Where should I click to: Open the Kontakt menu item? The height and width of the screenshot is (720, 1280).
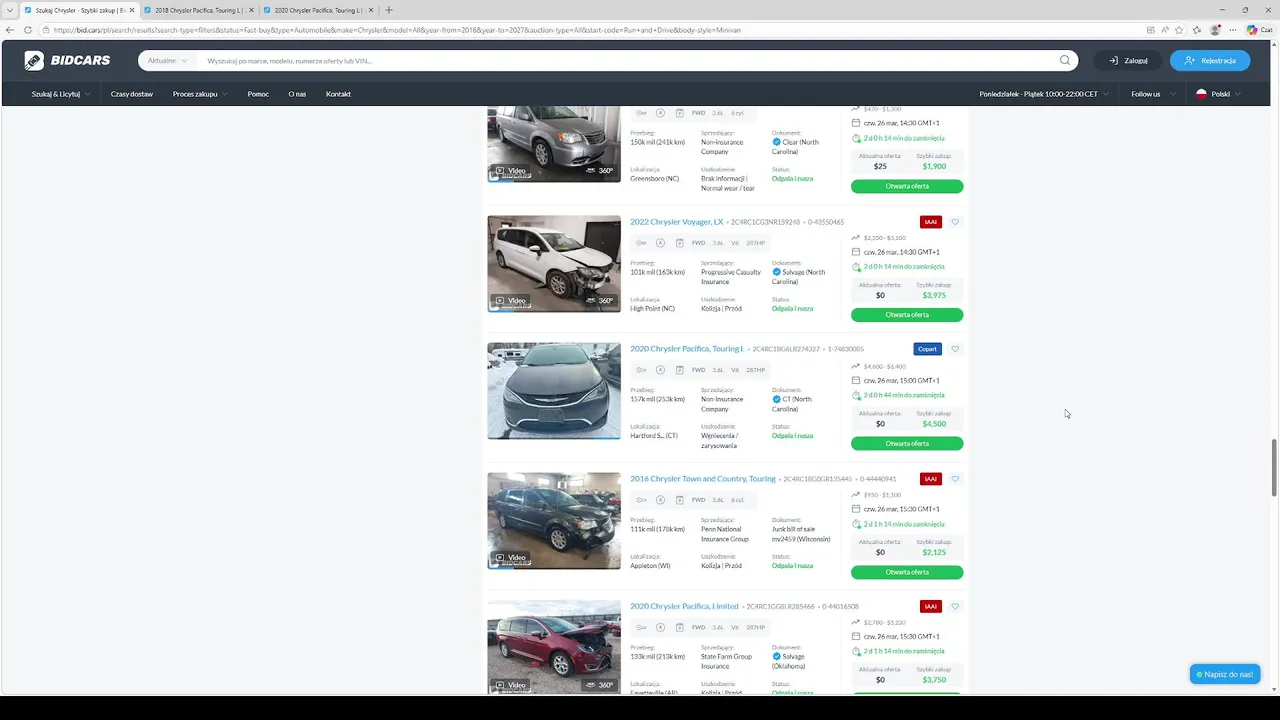(338, 94)
